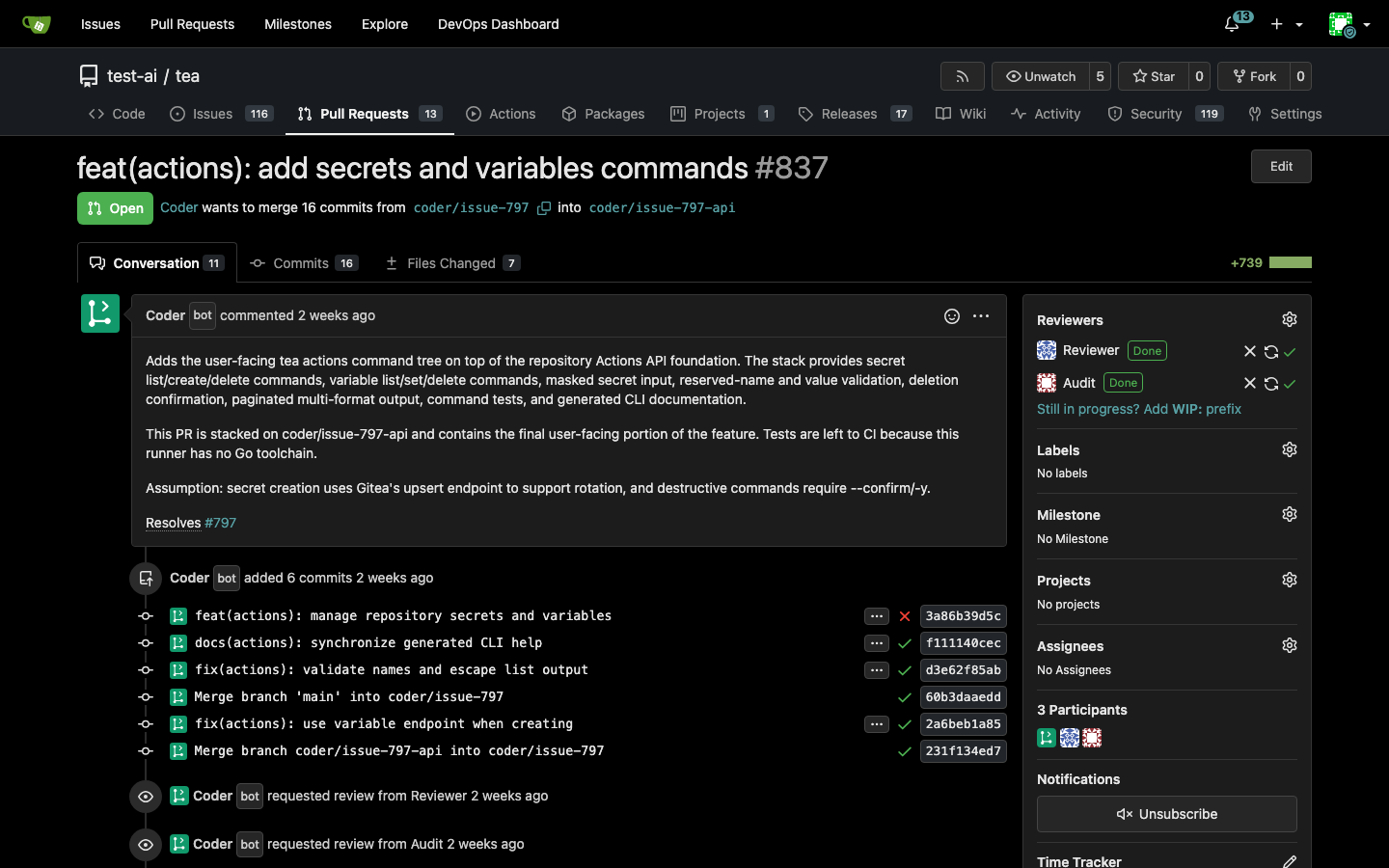Viewport: 1389px width, 868px height.
Task: Open the watchers count 5
Action: tap(1100, 76)
